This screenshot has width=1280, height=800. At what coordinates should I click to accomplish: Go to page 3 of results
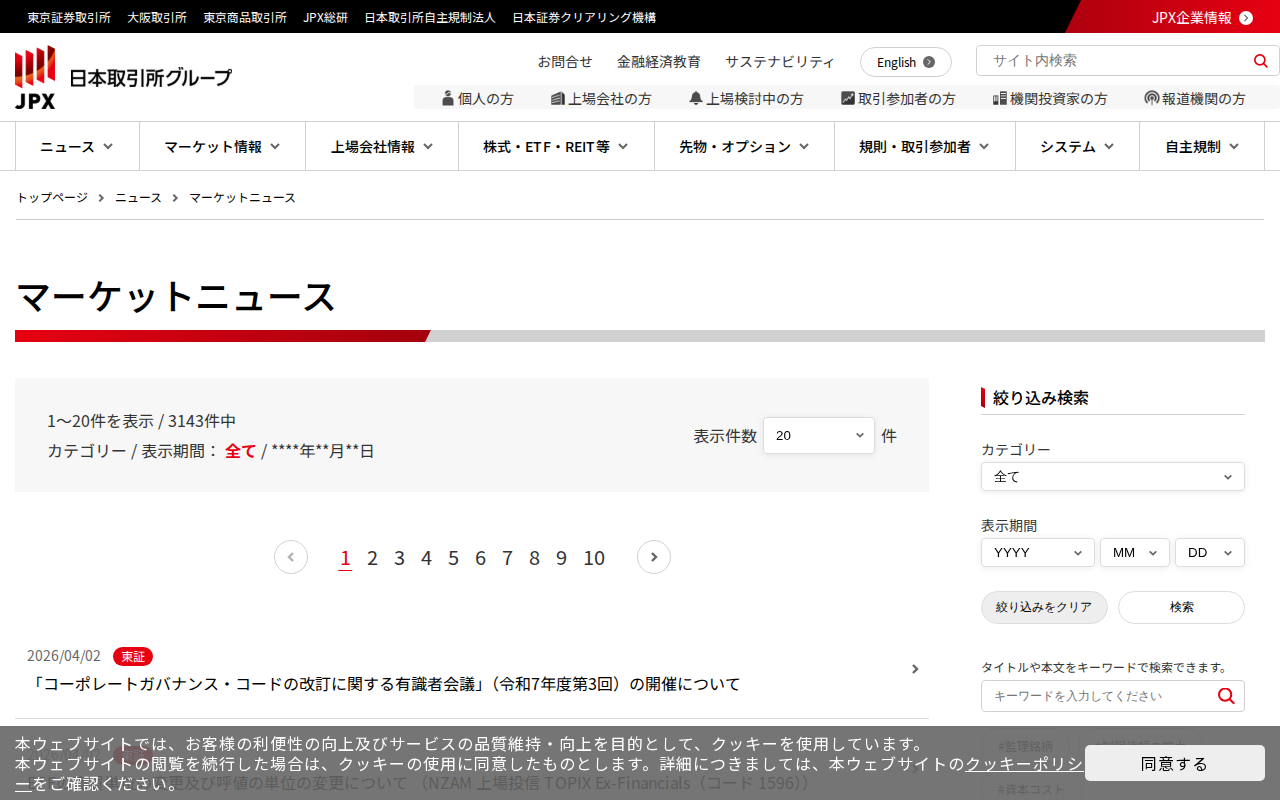pyautogui.click(x=399, y=558)
